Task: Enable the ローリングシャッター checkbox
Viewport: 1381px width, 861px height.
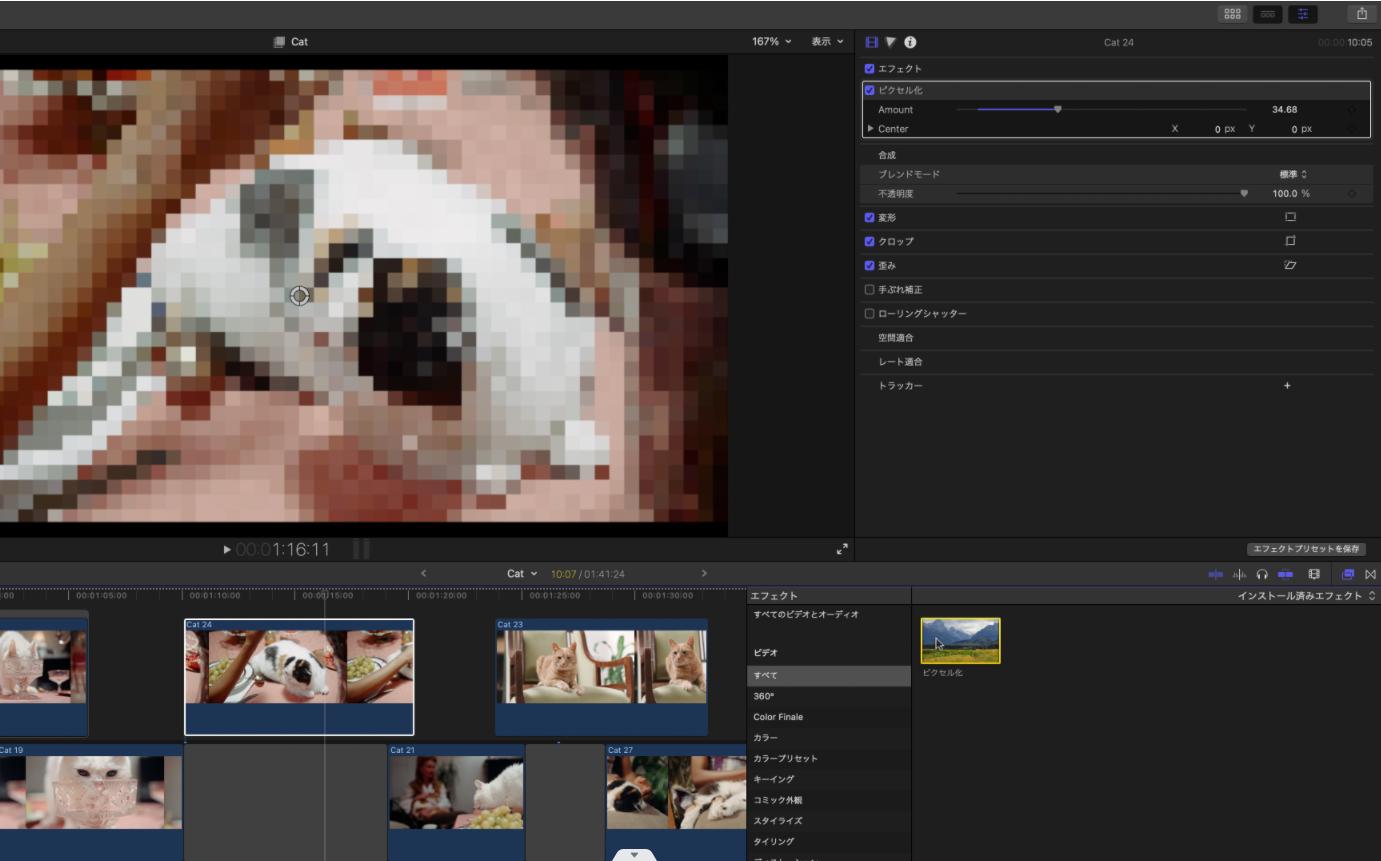Action: (x=869, y=314)
